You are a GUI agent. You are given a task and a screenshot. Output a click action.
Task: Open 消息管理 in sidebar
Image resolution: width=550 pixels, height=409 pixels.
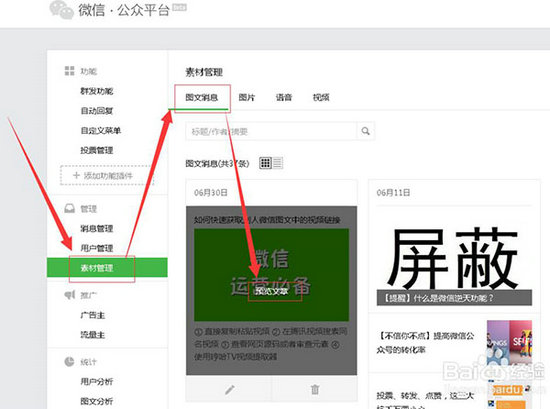[97, 229]
